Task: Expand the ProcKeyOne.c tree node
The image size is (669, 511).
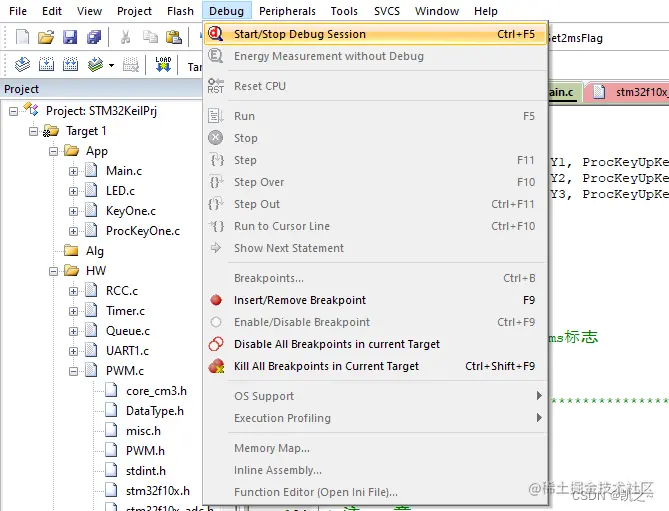Action: pyautogui.click(x=73, y=231)
